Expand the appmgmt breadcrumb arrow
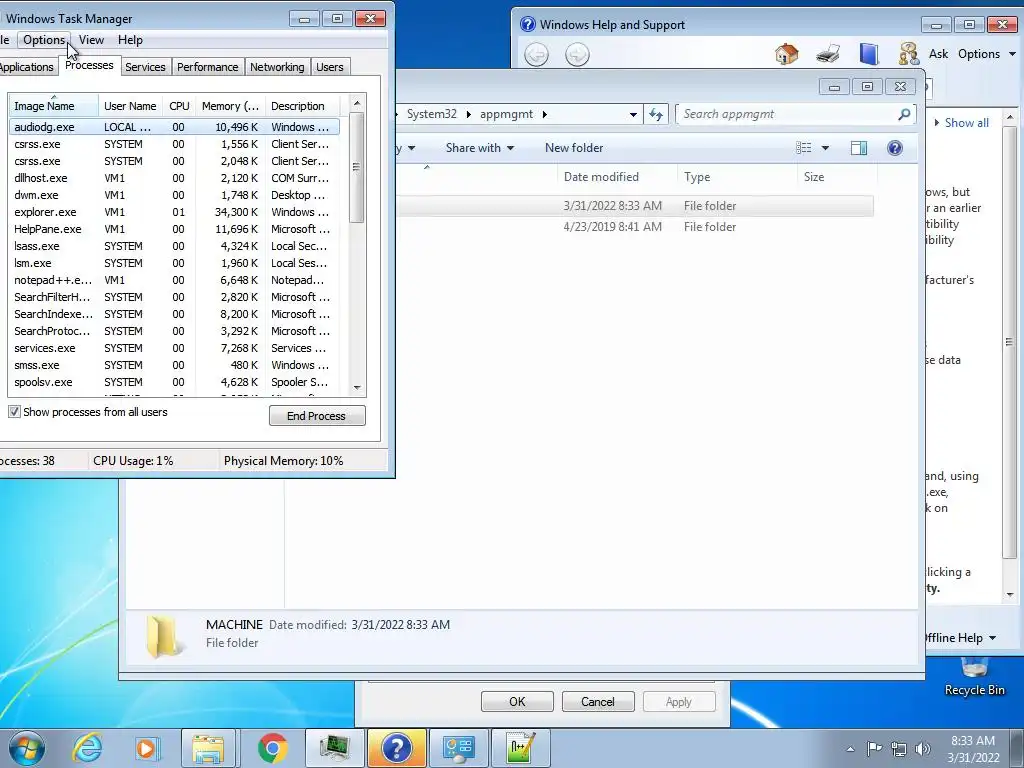This screenshot has height=768, width=1024. 545,114
